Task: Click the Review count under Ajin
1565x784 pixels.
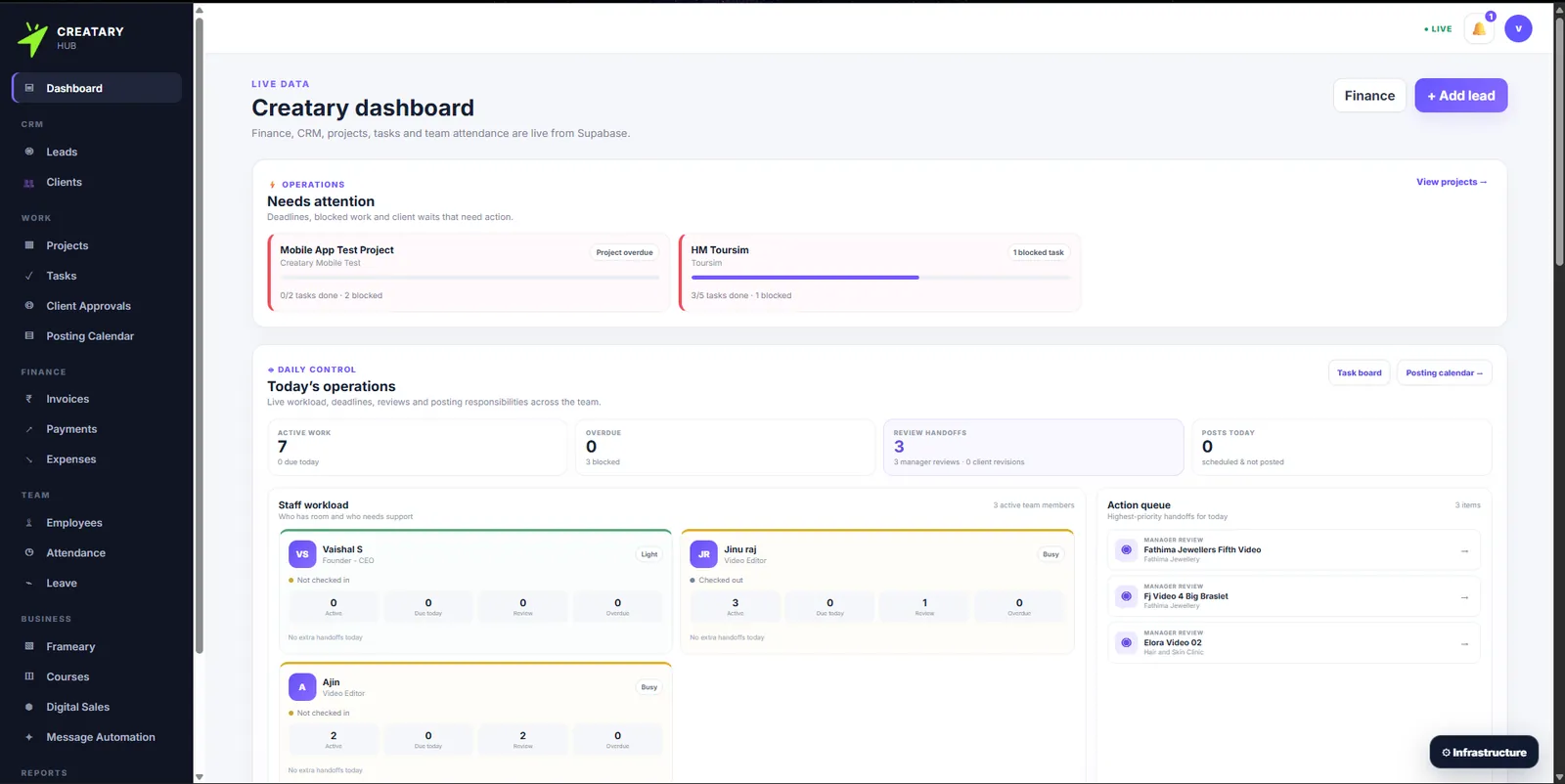Action: [523, 739]
